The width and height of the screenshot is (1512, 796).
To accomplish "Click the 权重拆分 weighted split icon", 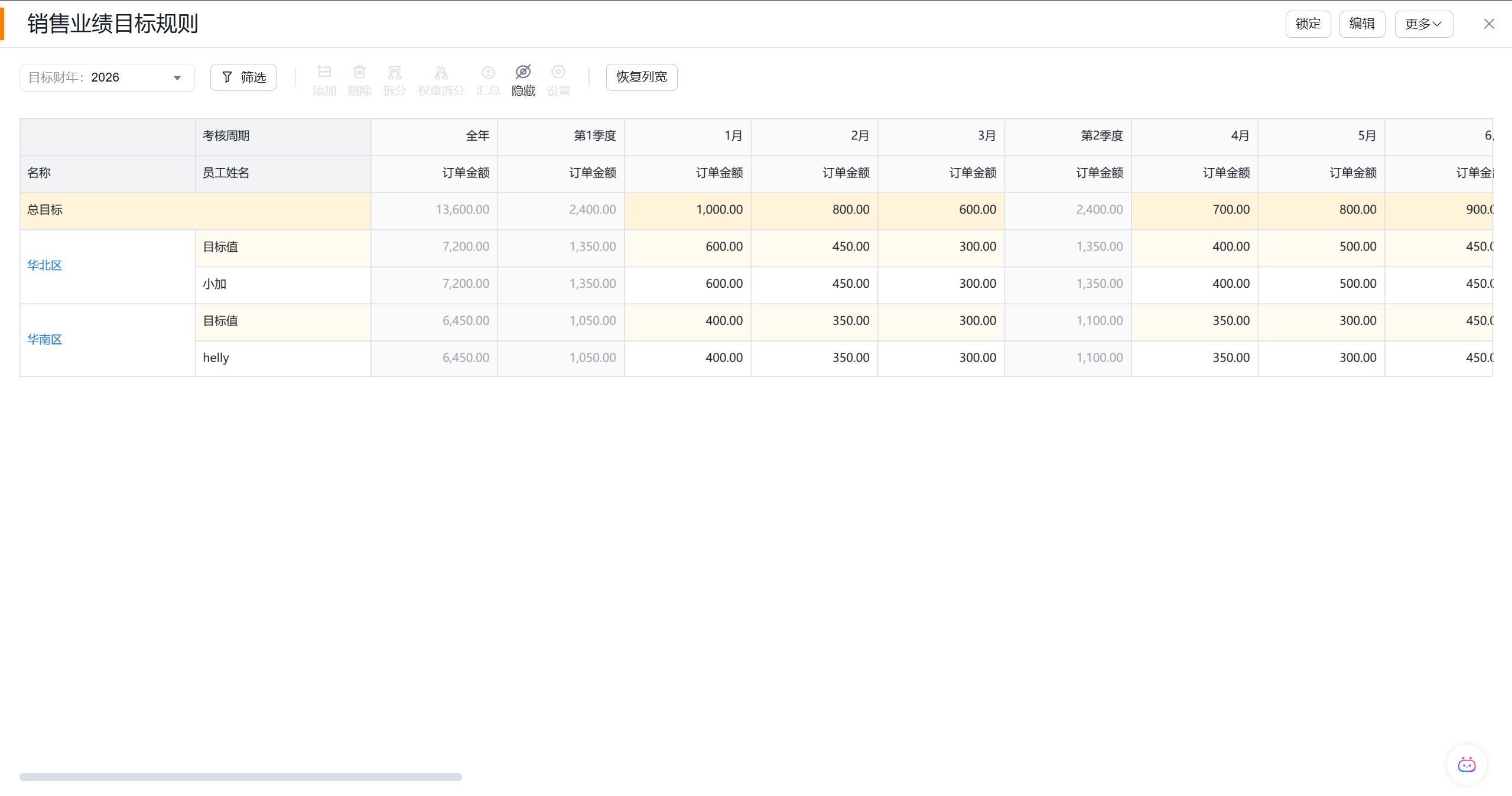I will [x=441, y=73].
